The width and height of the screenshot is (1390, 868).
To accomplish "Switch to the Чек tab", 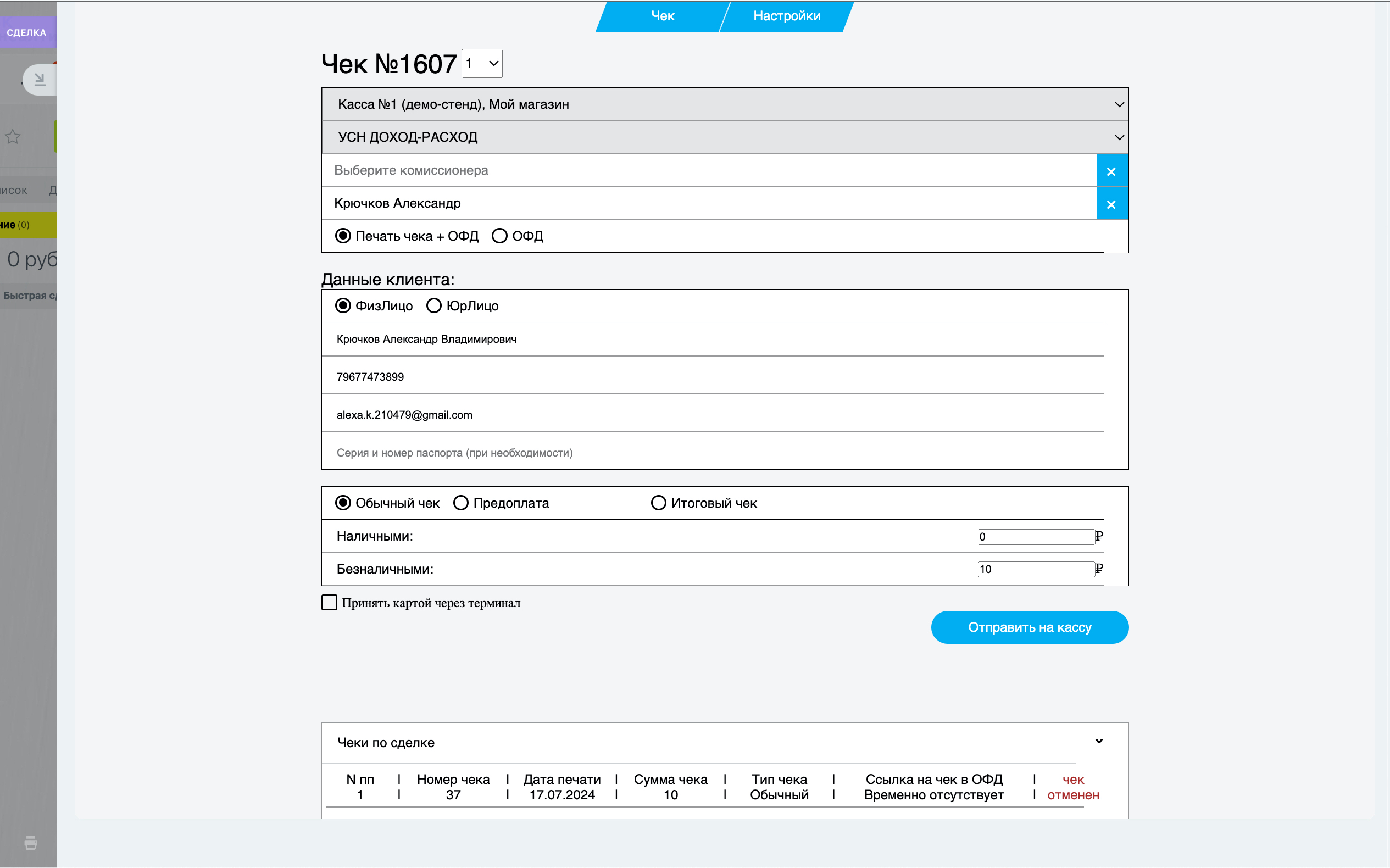I will tap(662, 16).
